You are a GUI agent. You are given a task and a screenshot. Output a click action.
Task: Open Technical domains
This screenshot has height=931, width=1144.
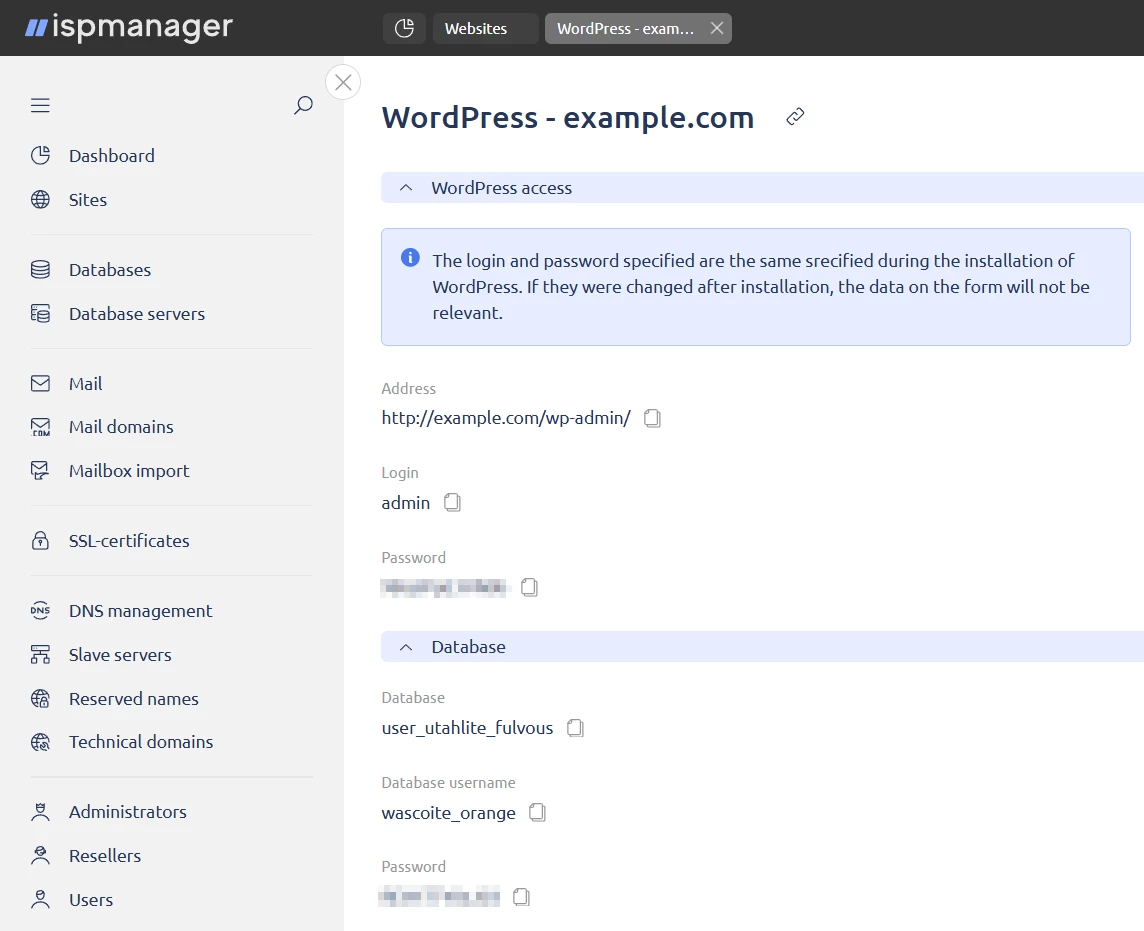point(141,742)
